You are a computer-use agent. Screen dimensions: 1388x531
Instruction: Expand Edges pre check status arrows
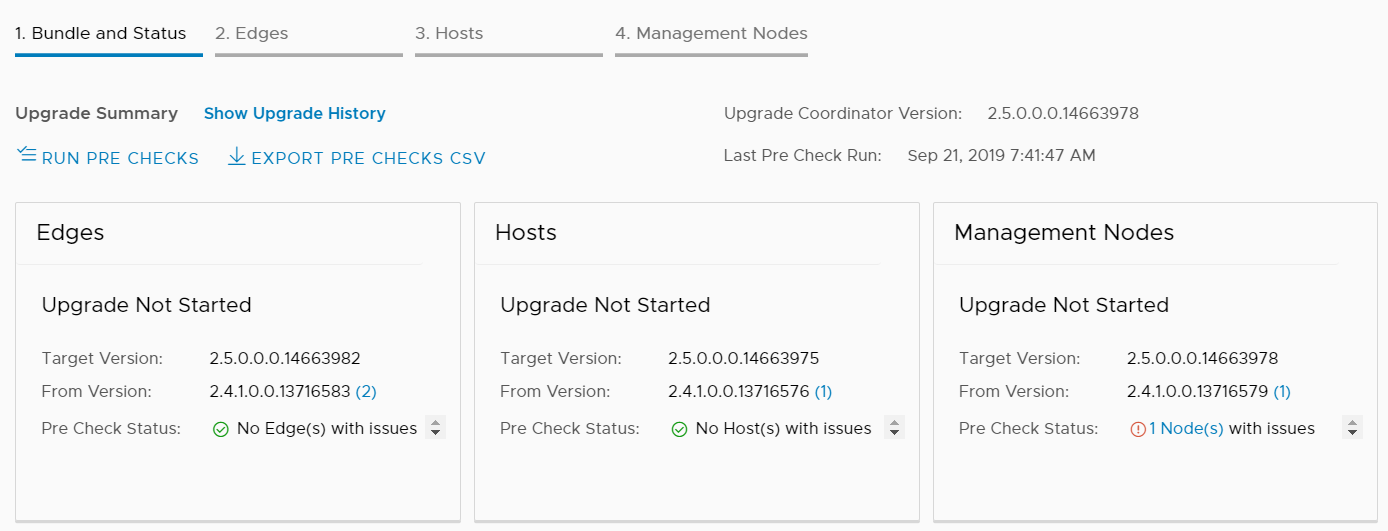point(435,428)
